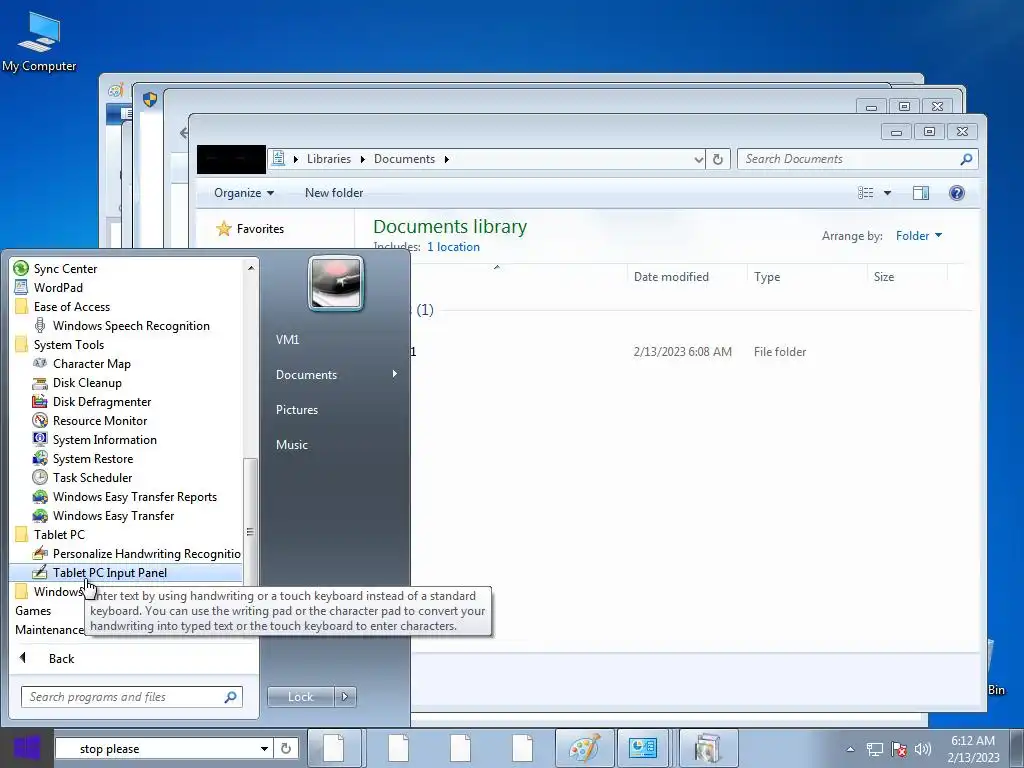The height and width of the screenshot is (768, 1024).
Task: Launch Windows Easy Transfer
Action: click(x=113, y=515)
